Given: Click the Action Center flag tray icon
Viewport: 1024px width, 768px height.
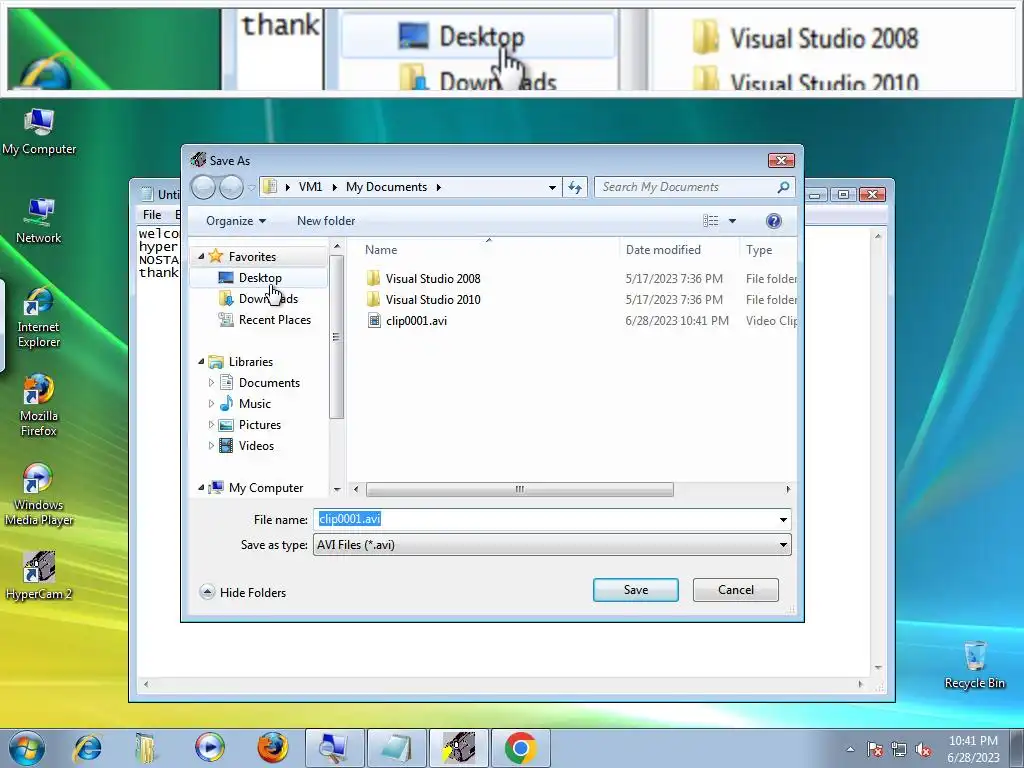Looking at the screenshot, I should [874, 749].
